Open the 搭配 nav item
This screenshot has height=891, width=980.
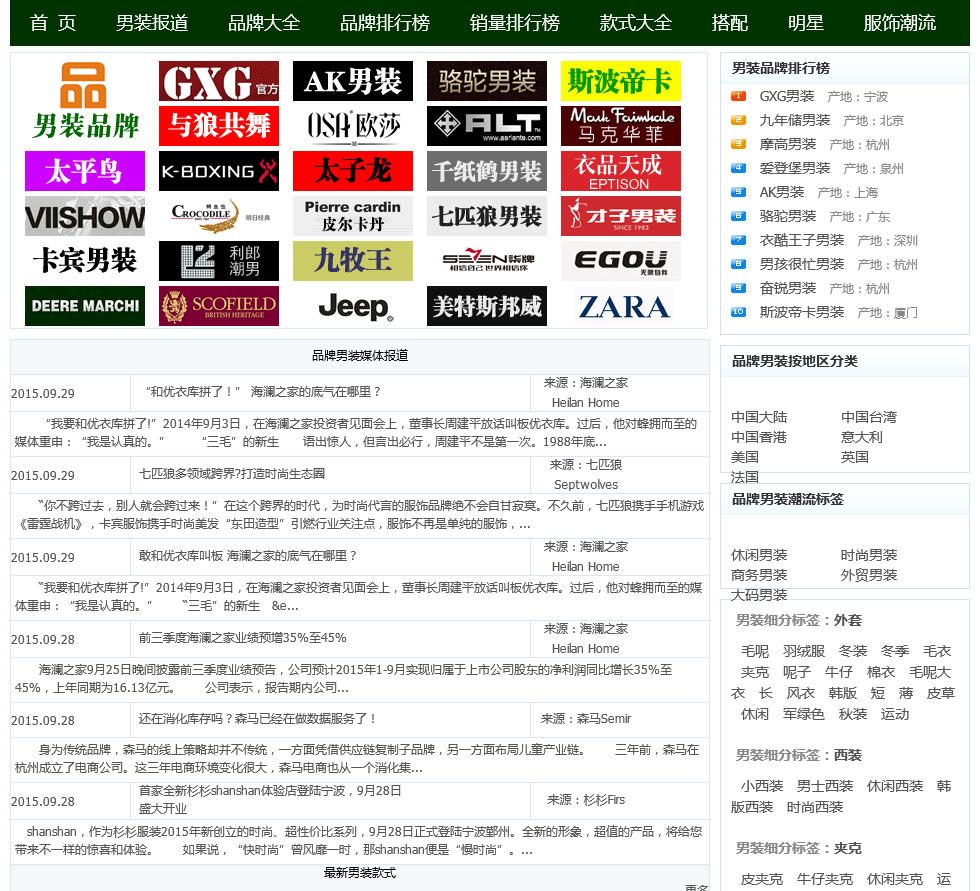point(729,23)
